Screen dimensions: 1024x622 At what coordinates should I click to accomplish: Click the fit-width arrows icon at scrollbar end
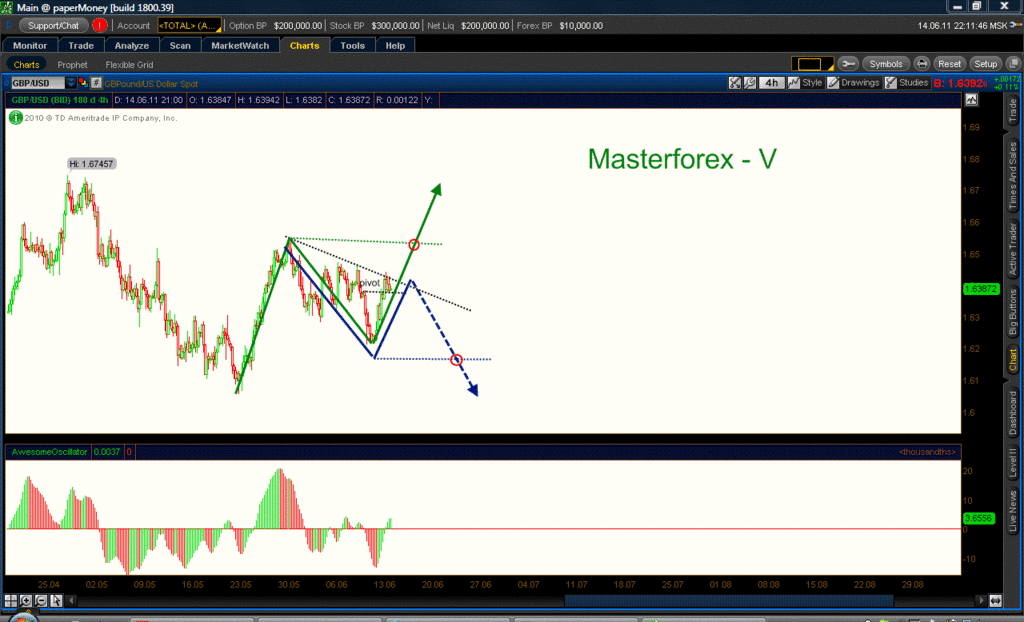coord(995,600)
